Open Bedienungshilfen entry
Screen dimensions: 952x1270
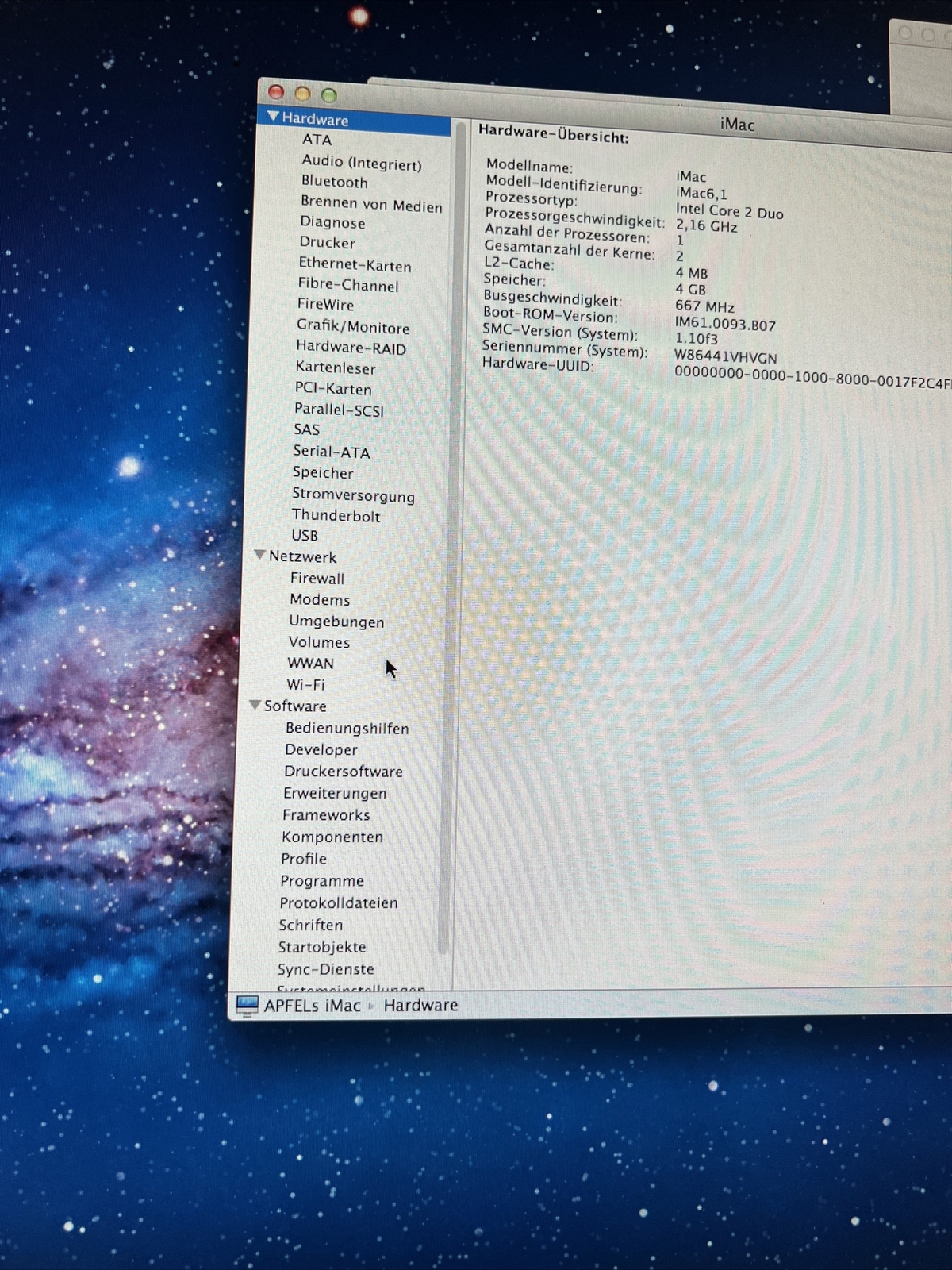pyautogui.click(x=347, y=729)
